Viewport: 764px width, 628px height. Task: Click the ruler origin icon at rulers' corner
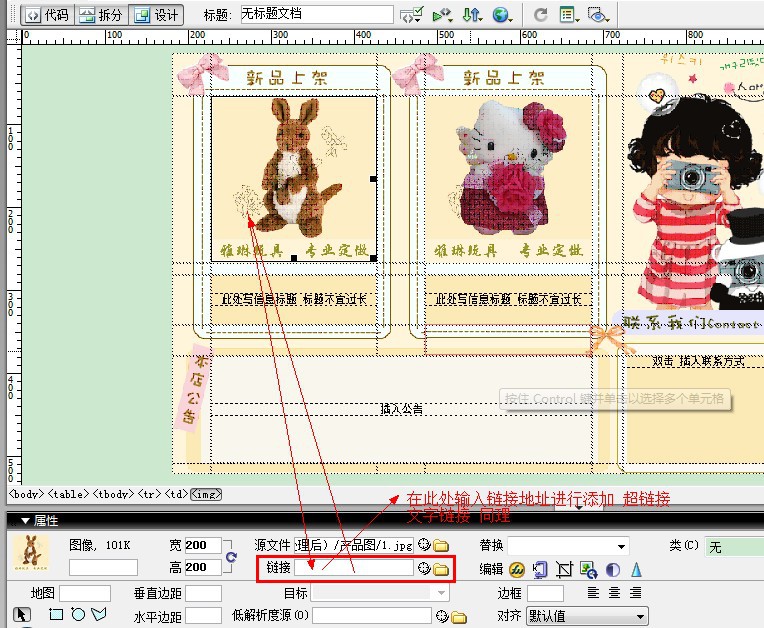(14, 37)
